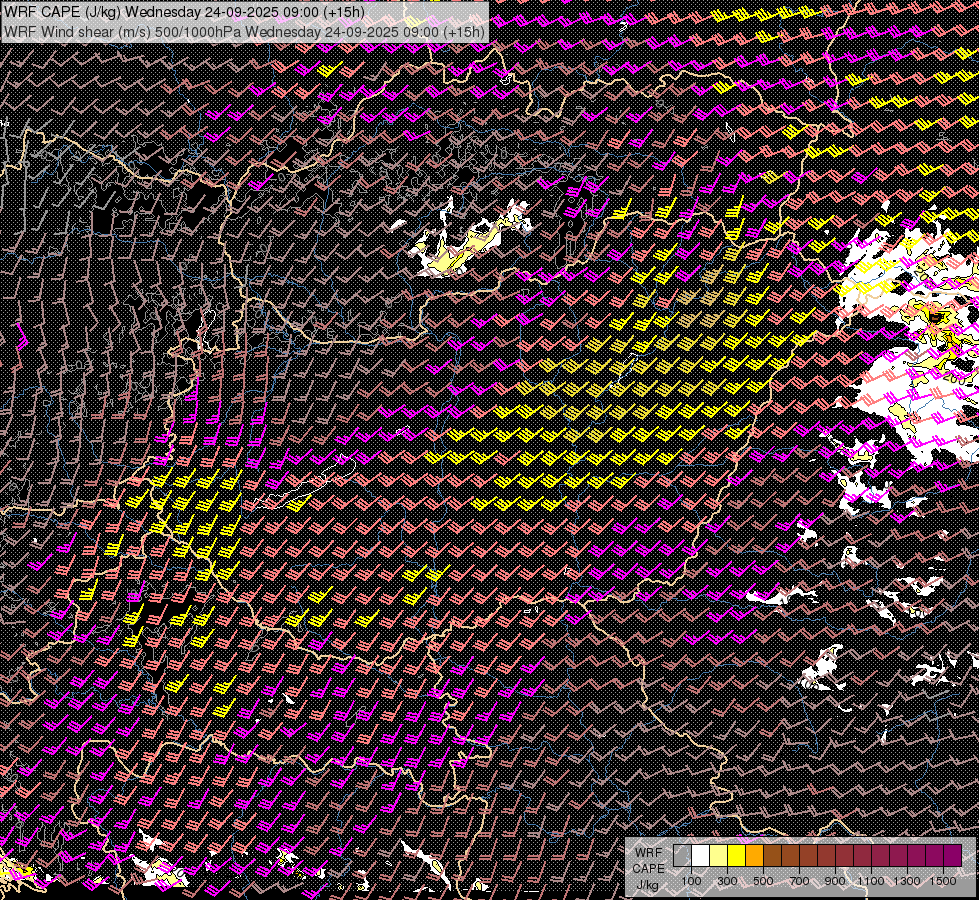
Task: Click the 700 label on the CAPE scale
Action: click(799, 881)
